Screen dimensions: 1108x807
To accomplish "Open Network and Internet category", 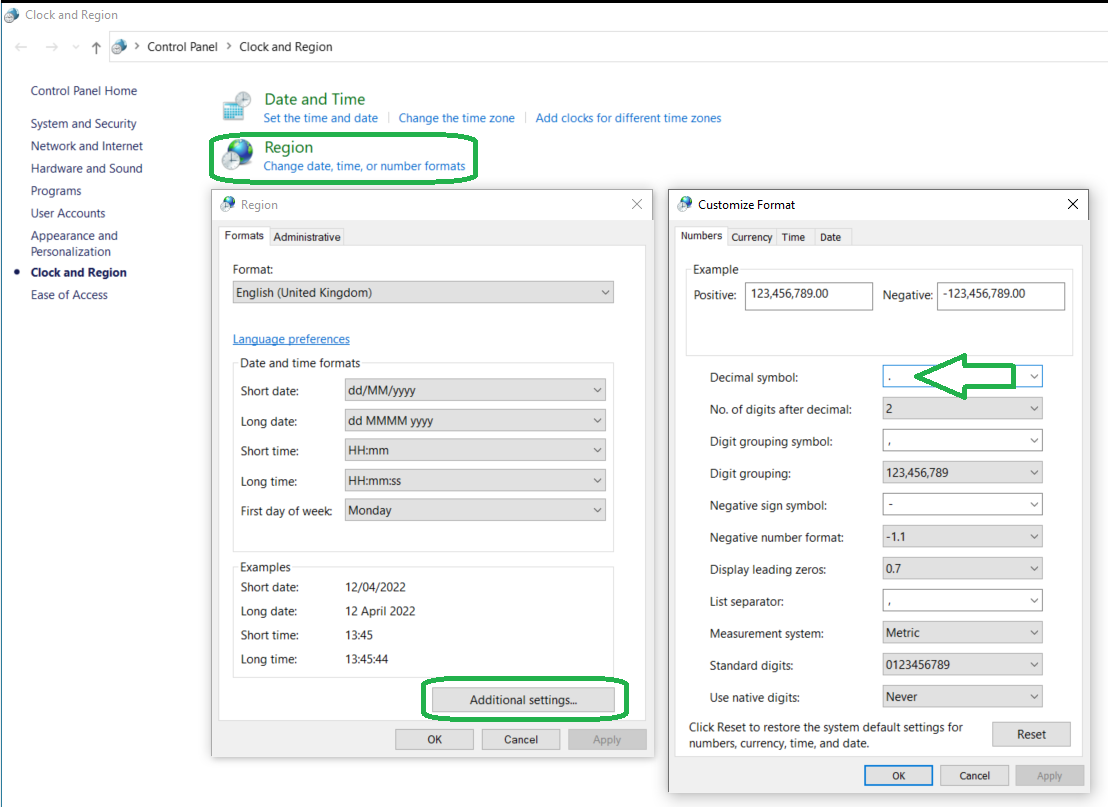I will [86, 146].
